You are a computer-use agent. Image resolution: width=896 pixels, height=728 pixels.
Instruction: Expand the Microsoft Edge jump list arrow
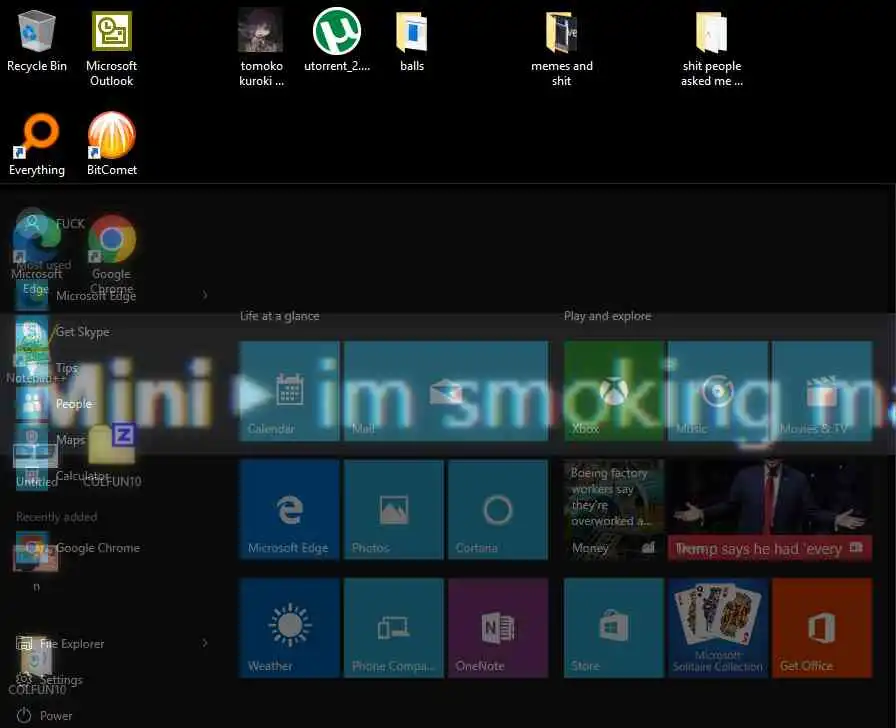coord(205,295)
